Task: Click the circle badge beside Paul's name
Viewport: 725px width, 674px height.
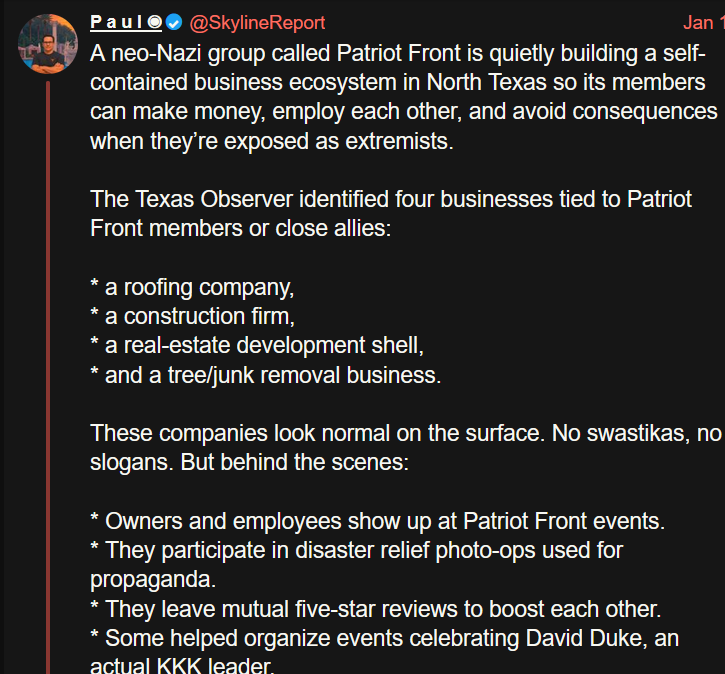Action: (x=155, y=23)
